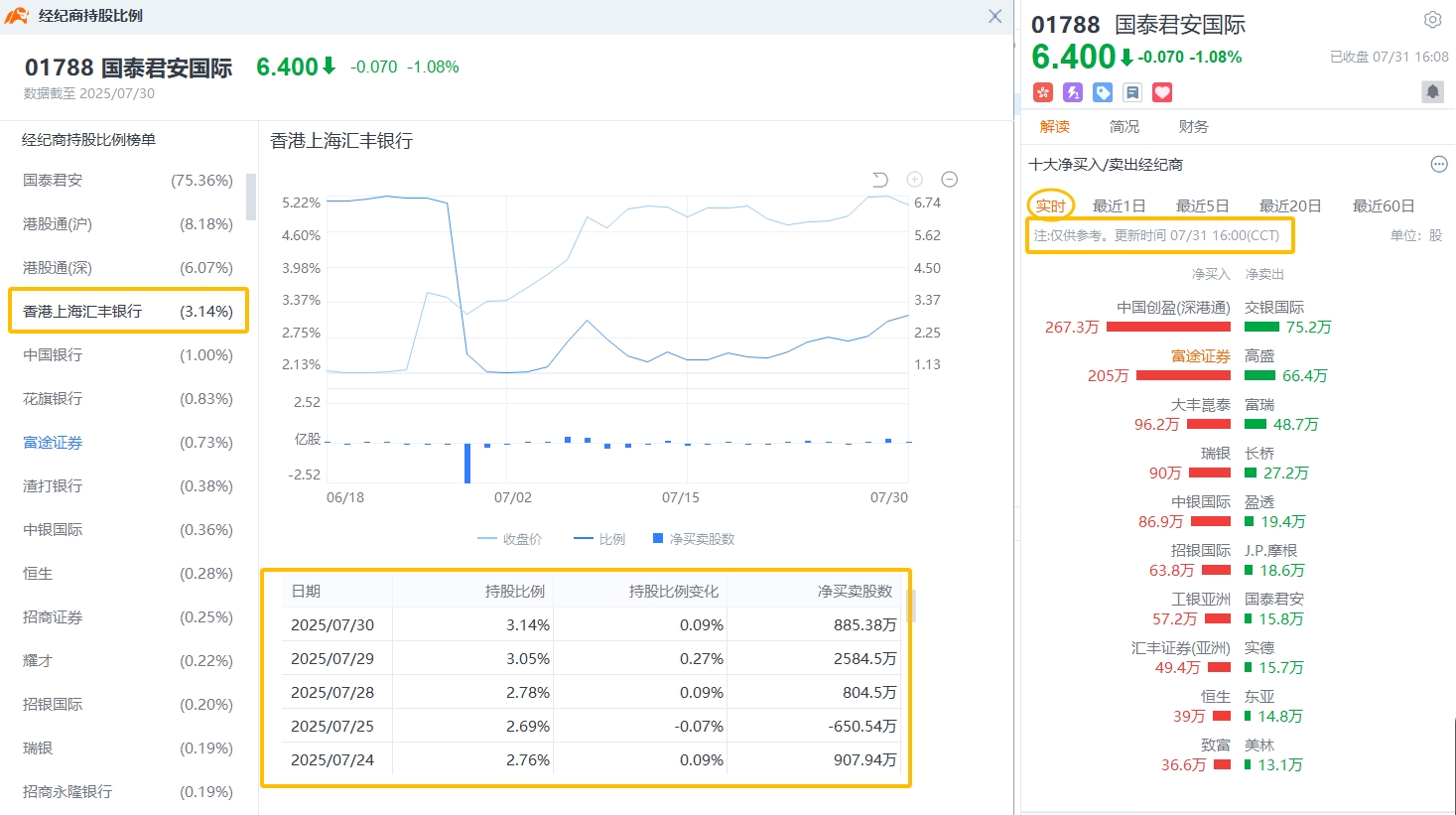Switch to the 解读 tab
Image resolution: width=1456 pixels, height=815 pixels.
pos(1055,127)
